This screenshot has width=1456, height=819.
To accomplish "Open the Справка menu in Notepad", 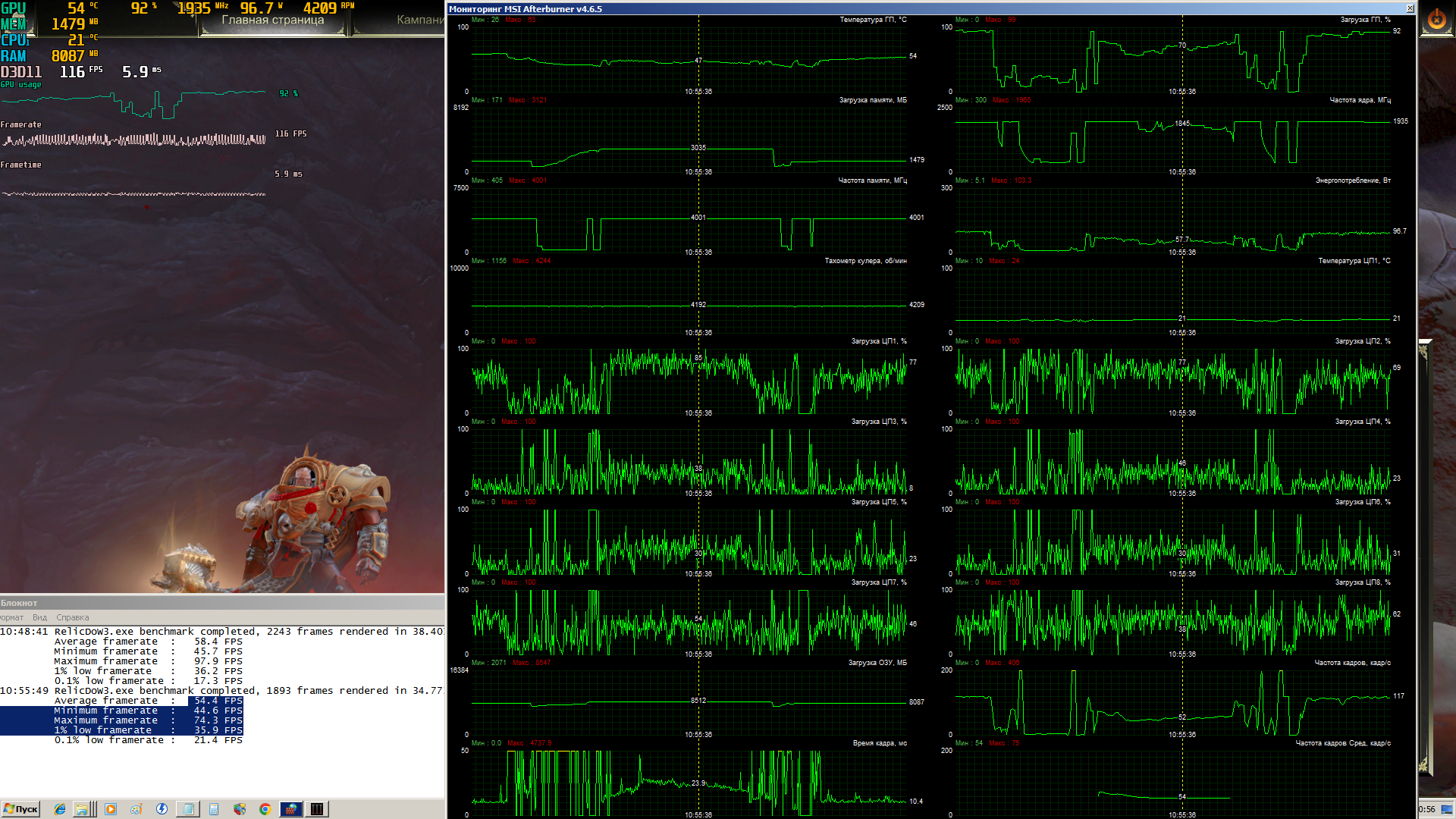I will 72,617.
